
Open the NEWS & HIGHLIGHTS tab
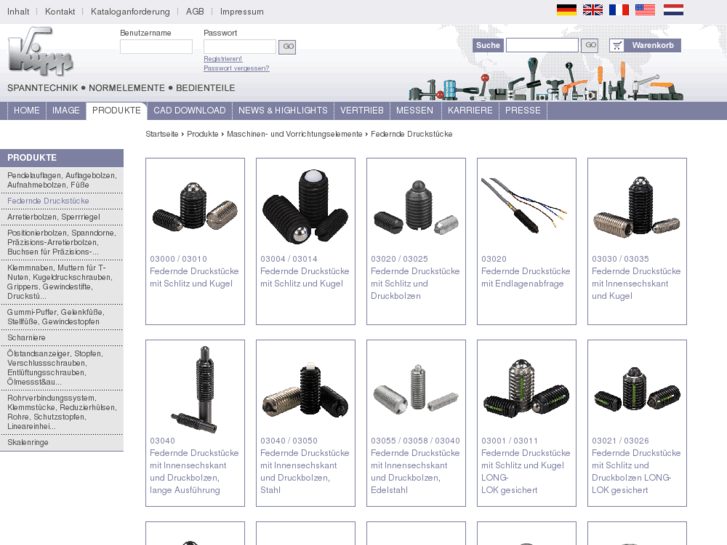[283, 111]
